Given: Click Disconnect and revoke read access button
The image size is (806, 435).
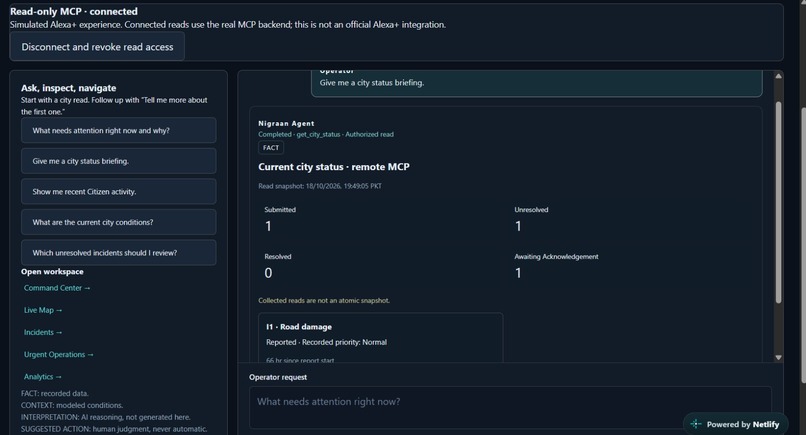Looking at the screenshot, I should [x=97, y=47].
